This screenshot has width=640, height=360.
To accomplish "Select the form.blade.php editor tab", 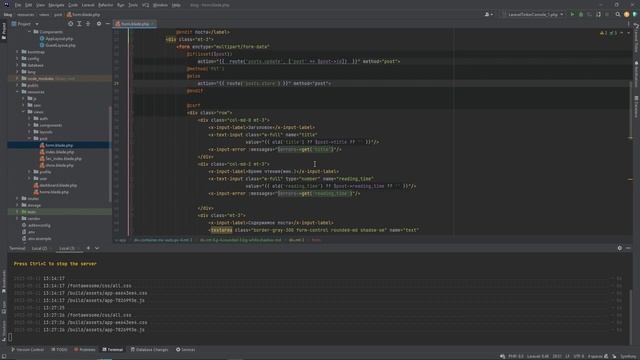I will [x=135, y=24].
